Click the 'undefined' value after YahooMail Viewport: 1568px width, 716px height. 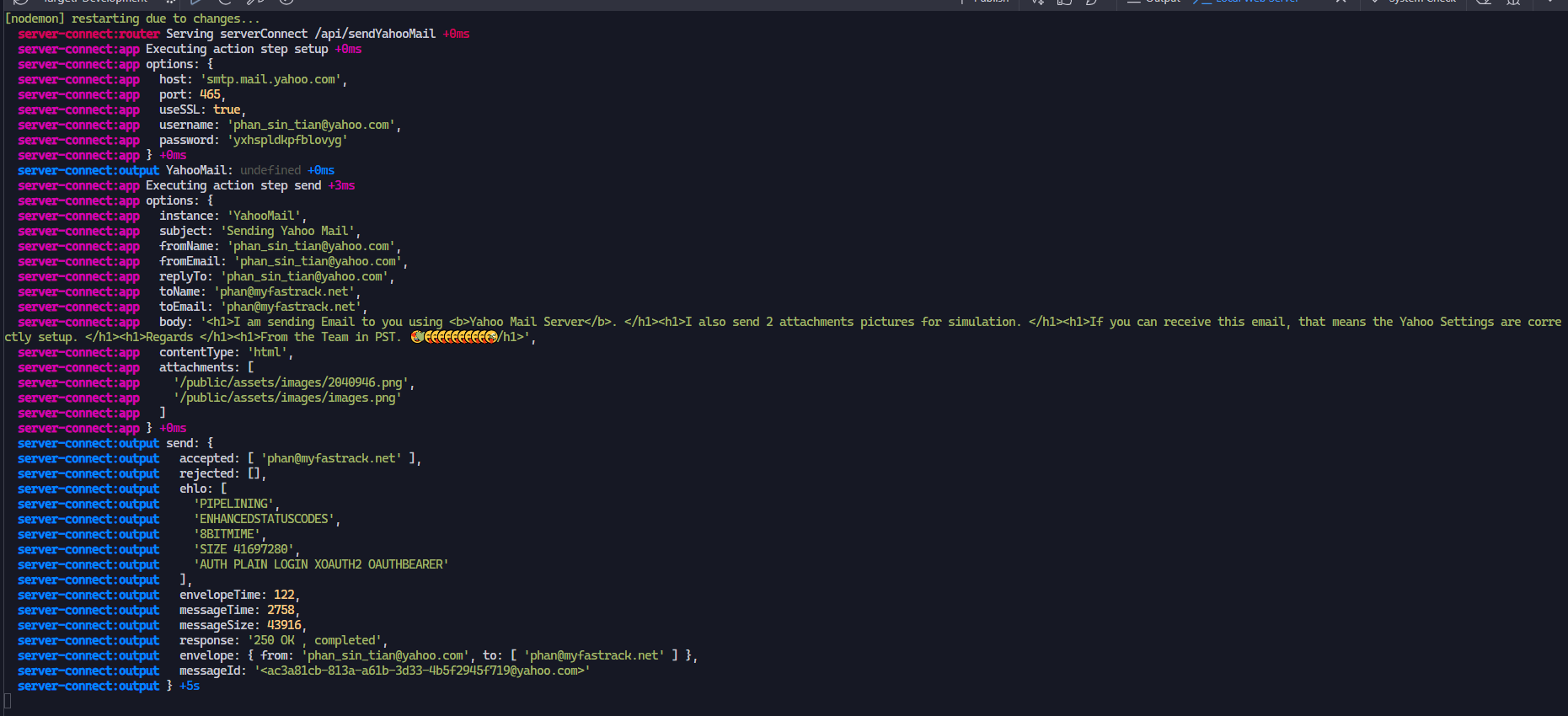click(x=270, y=170)
